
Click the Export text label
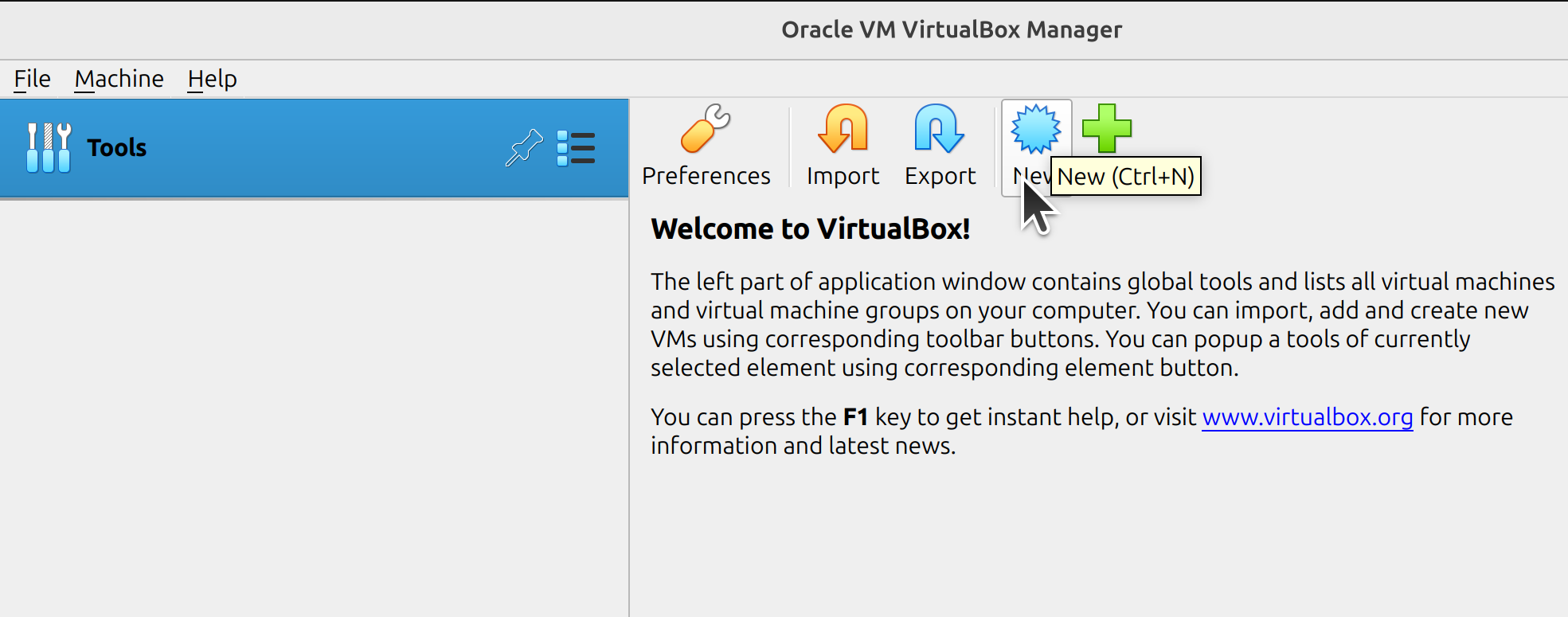coord(940,176)
